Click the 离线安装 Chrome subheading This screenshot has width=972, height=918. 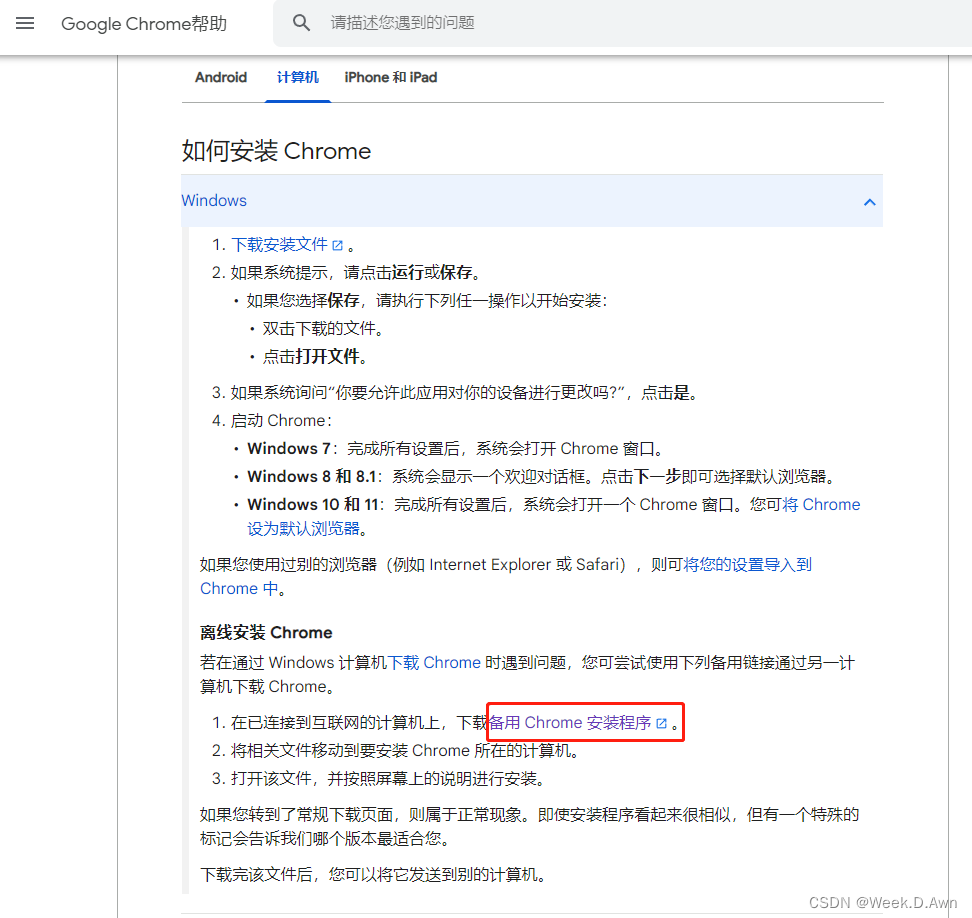pyautogui.click(x=266, y=632)
